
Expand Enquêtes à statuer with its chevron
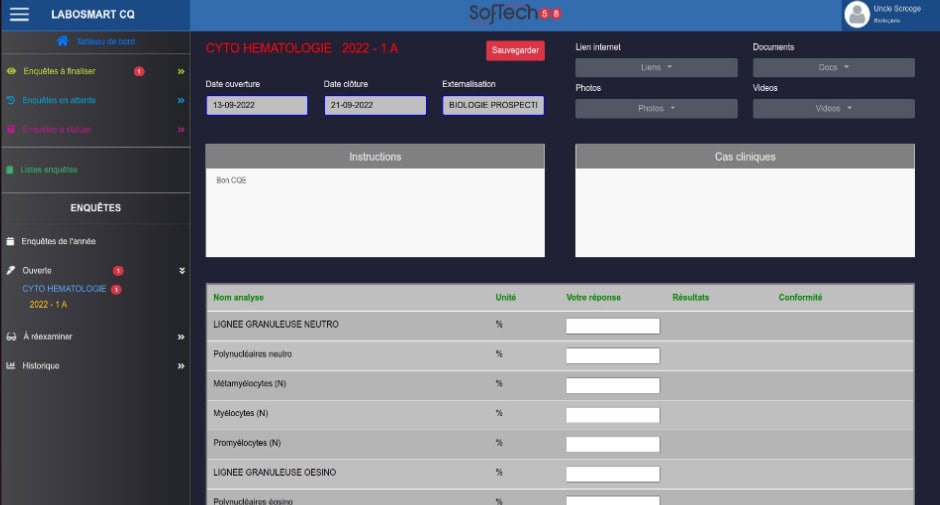pyautogui.click(x=180, y=130)
